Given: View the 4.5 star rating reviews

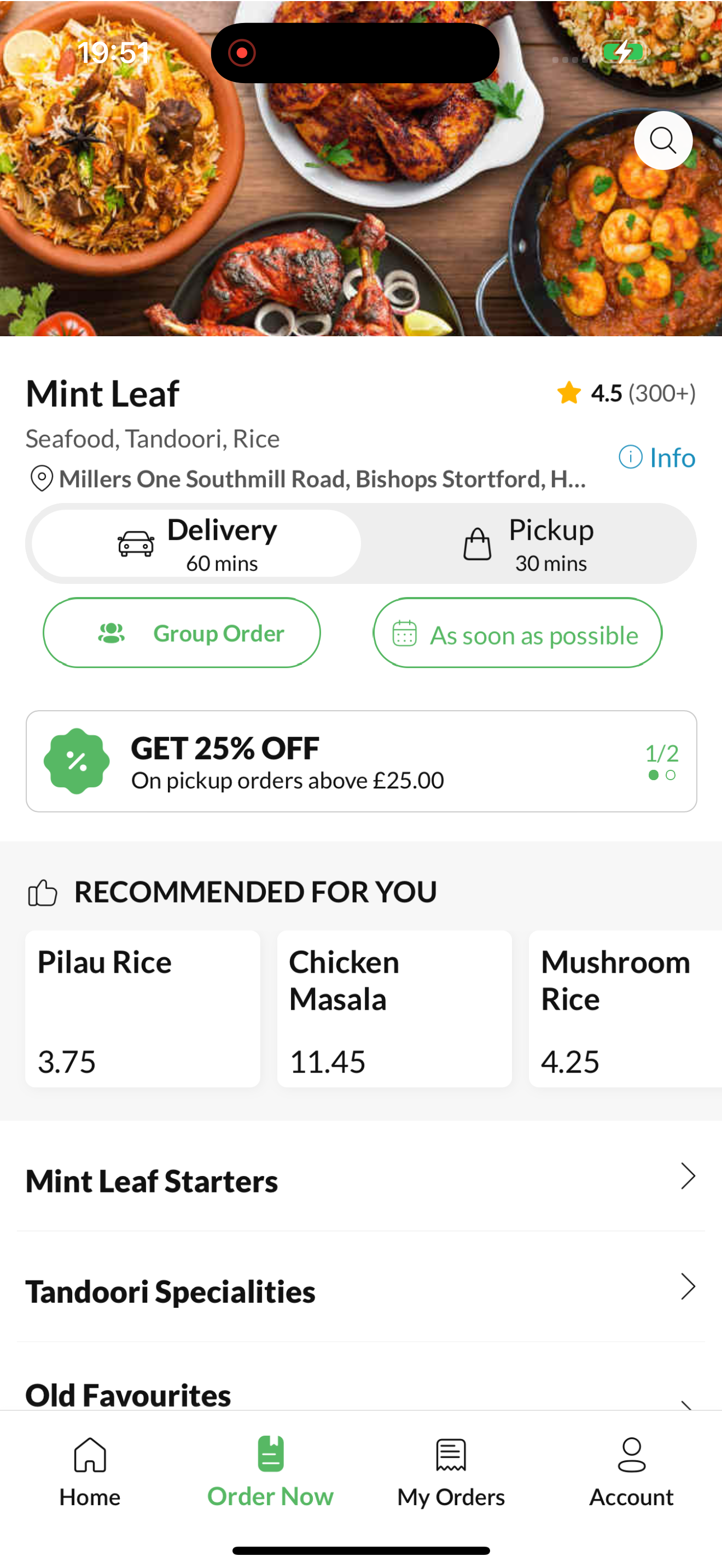Looking at the screenshot, I should (626, 393).
